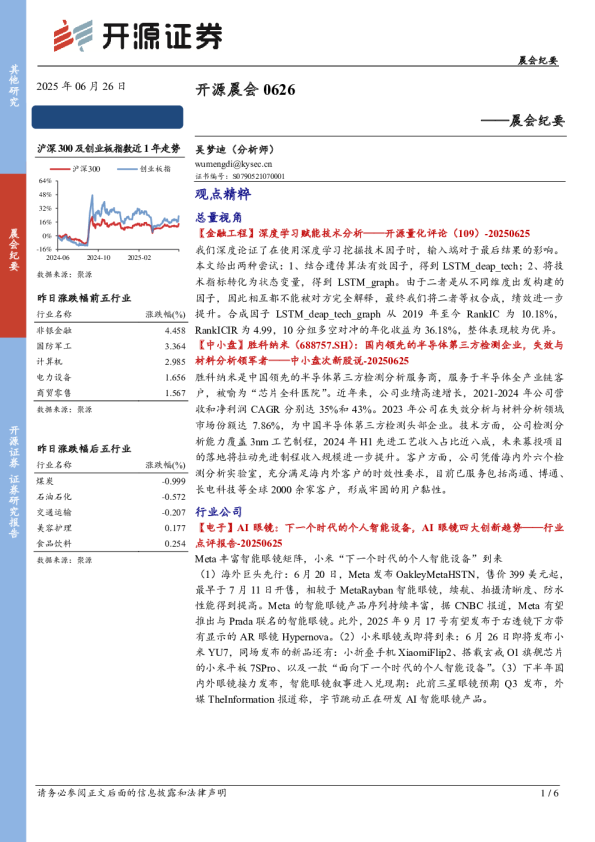Click the 石油石化 row
595x842 pixels.
coord(111,497)
